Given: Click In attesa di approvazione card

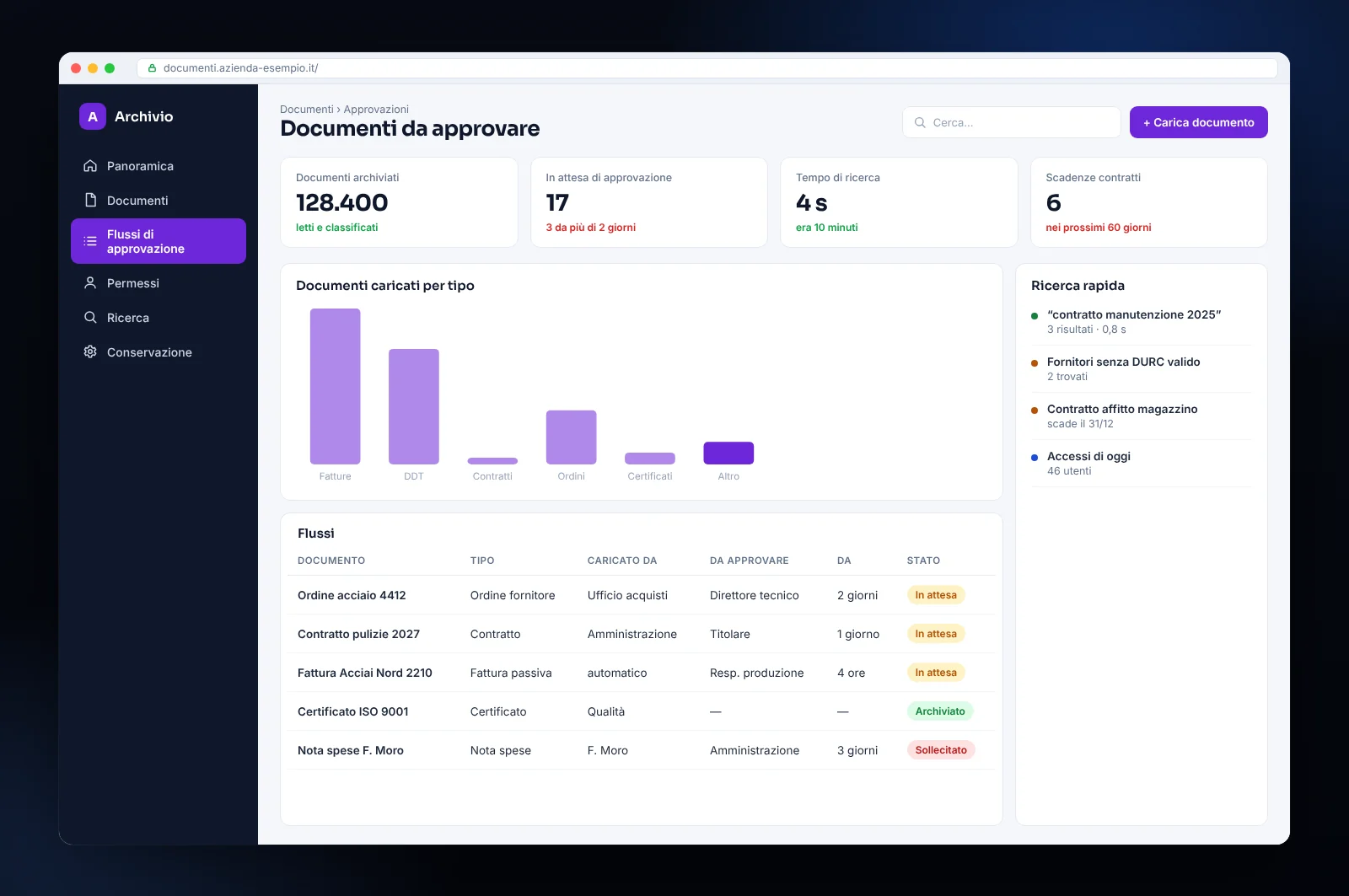Looking at the screenshot, I should point(649,202).
